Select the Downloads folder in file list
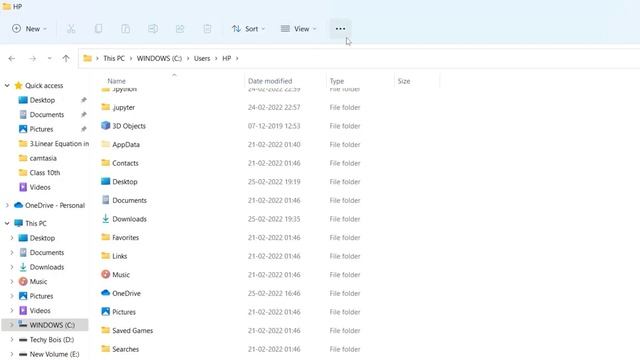 129,219
